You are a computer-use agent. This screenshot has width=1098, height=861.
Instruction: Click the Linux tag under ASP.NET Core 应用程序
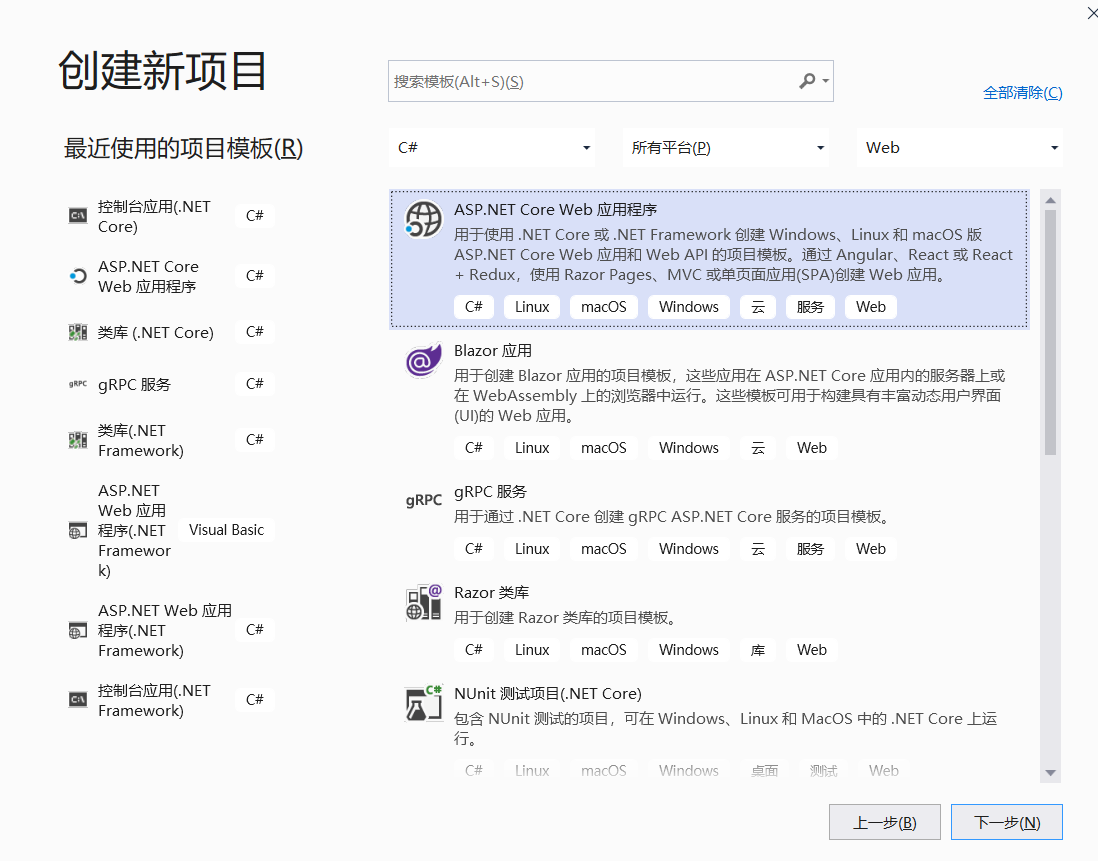click(x=531, y=306)
